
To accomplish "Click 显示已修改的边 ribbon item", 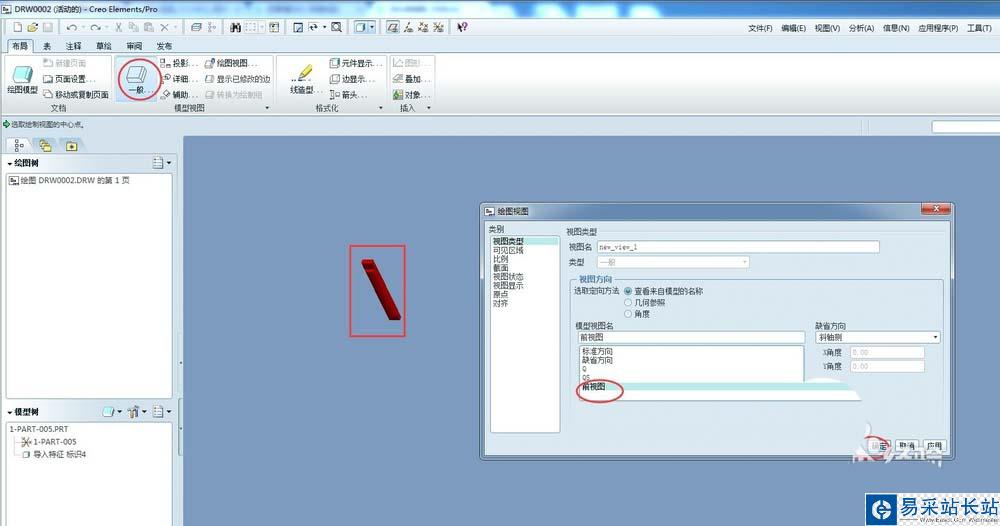I will pos(238,79).
